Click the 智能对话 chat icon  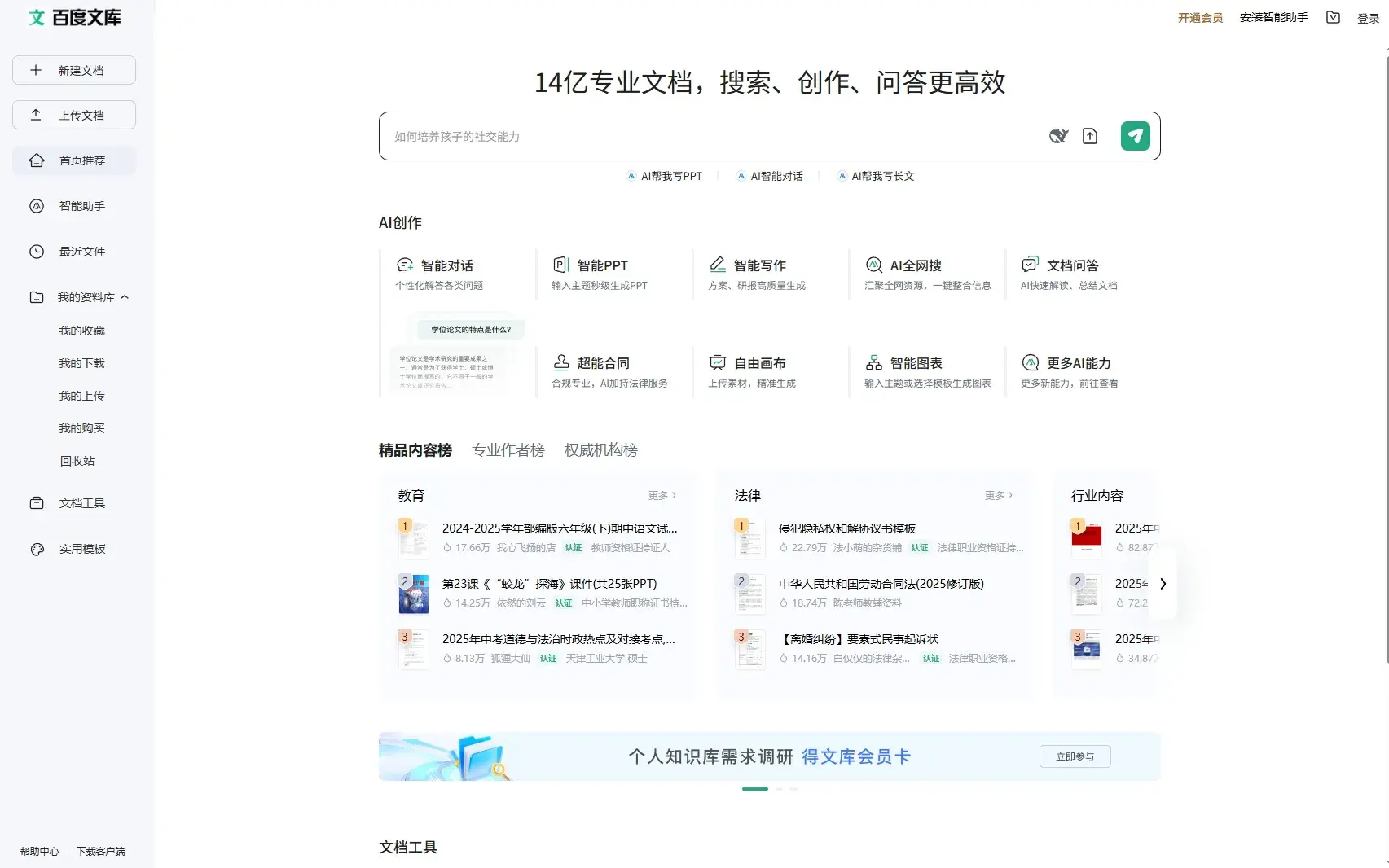pyautogui.click(x=405, y=265)
